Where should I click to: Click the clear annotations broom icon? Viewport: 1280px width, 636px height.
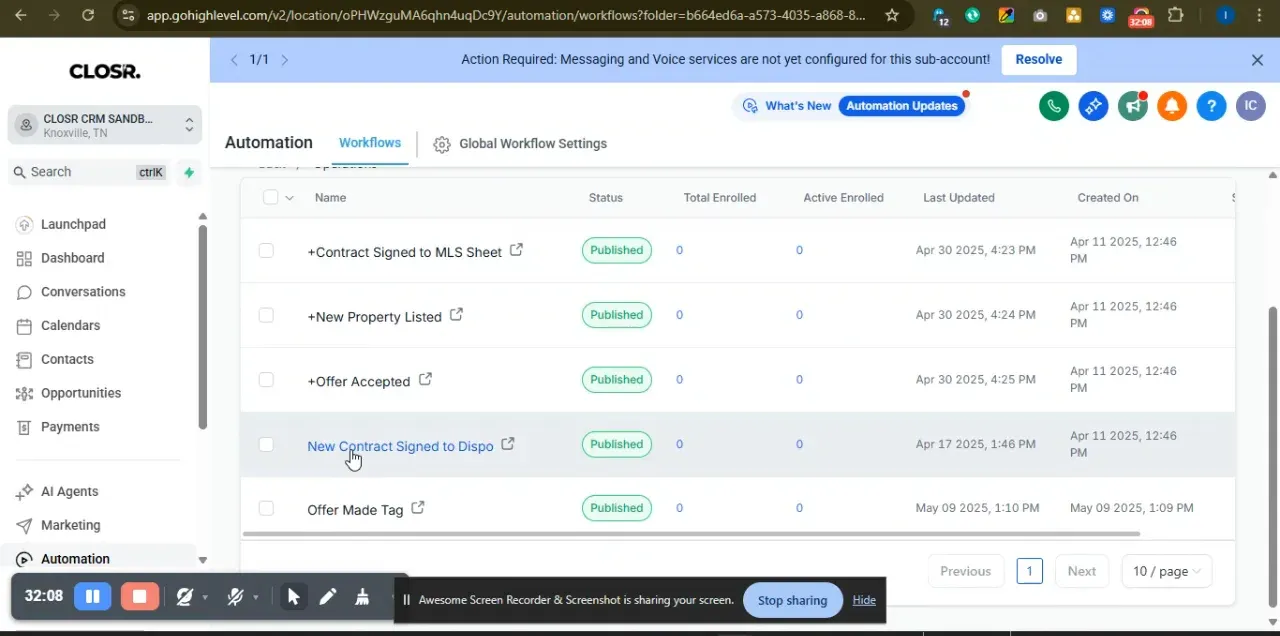(362, 597)
